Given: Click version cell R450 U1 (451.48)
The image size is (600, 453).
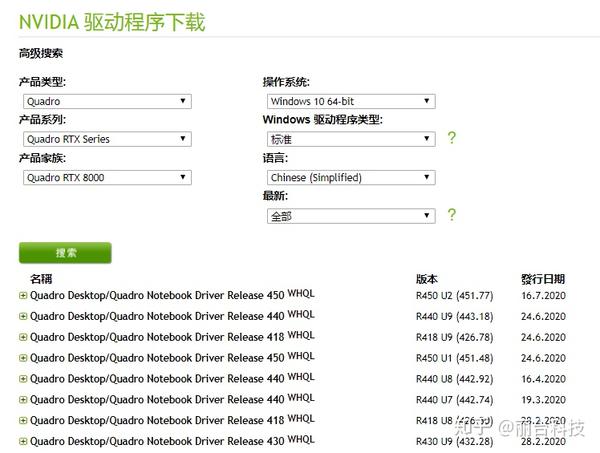Looking at the screenshot, I should 455,358.
